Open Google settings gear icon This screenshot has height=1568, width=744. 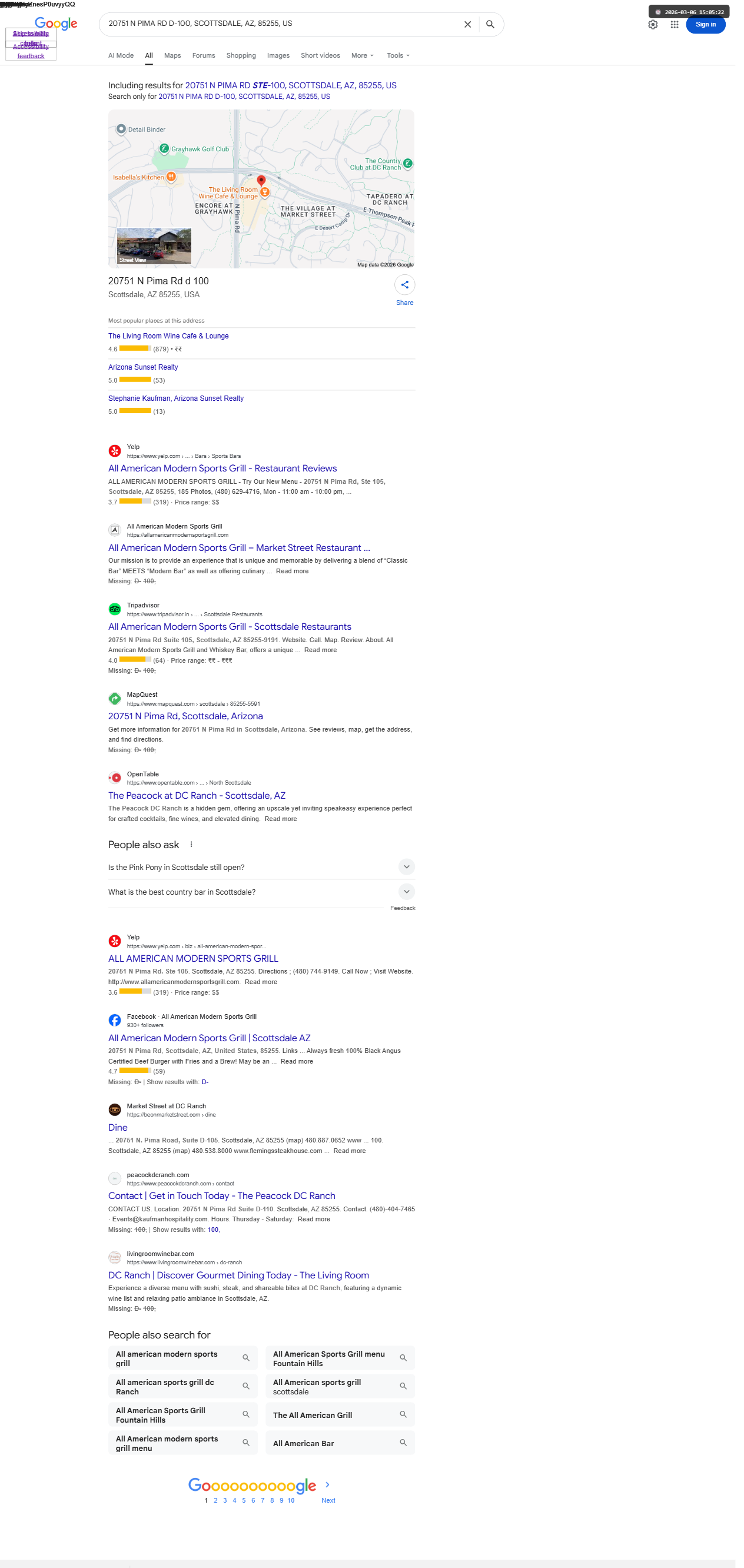(x=660, y=24)
